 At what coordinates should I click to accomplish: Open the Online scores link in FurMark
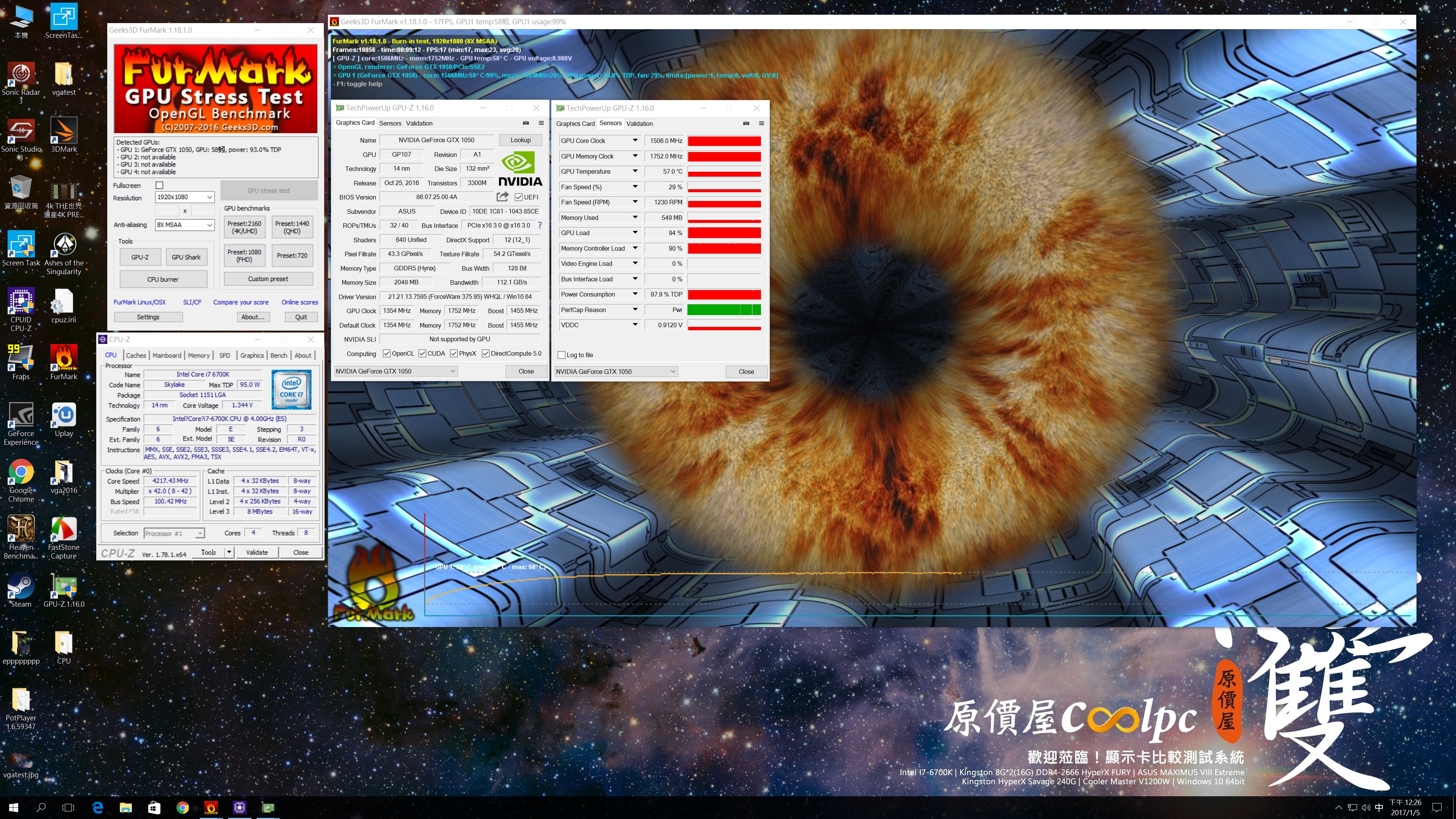click(x=300, y=302)
